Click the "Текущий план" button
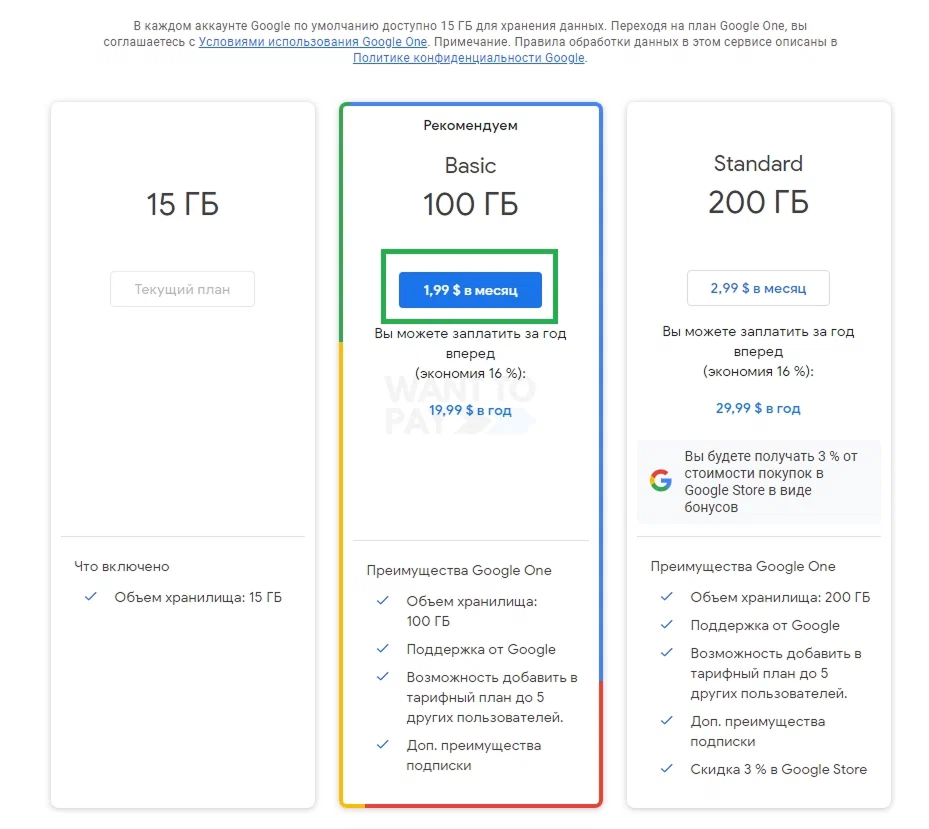The width and height of the screenshot is (929, 829). (x=182, y=288)
